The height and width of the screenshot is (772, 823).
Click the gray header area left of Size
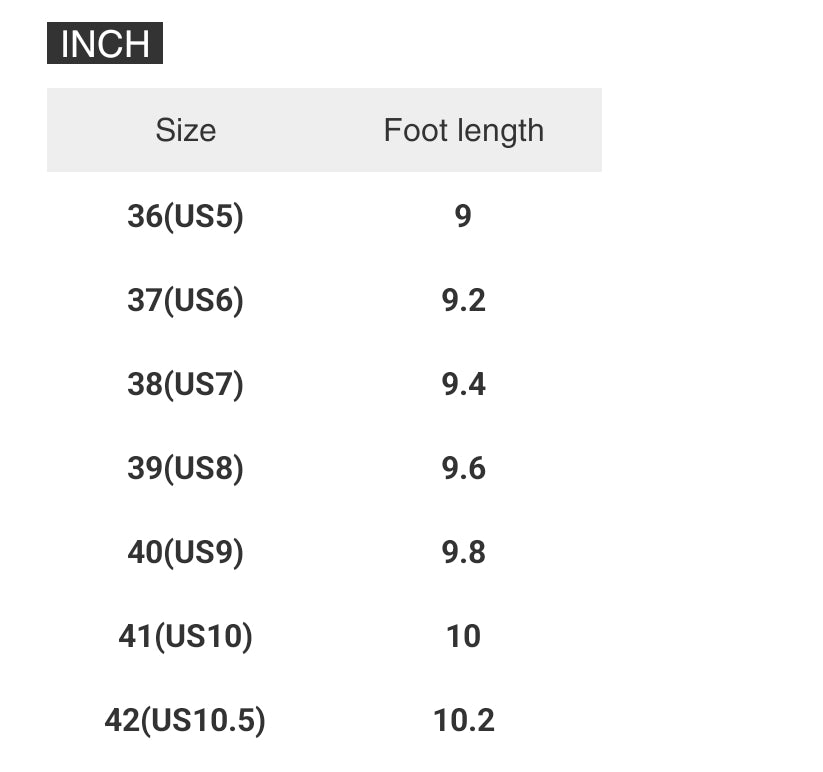click(x=90, y=130)
